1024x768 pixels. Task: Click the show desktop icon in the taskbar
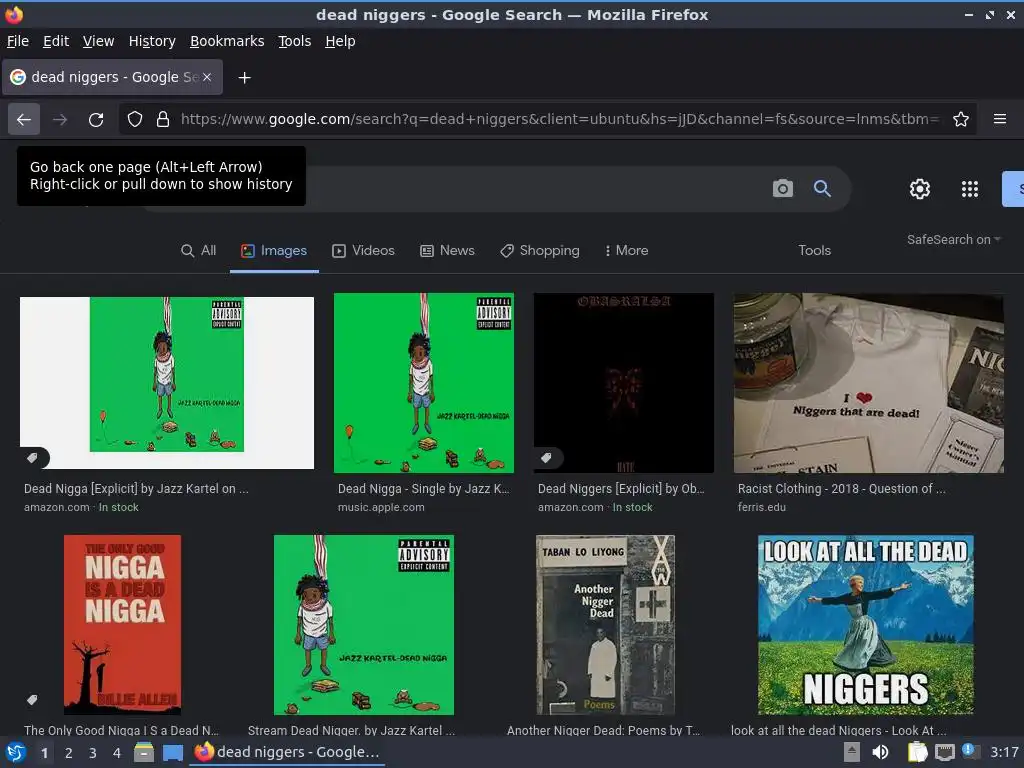click(x=172, y=752)
